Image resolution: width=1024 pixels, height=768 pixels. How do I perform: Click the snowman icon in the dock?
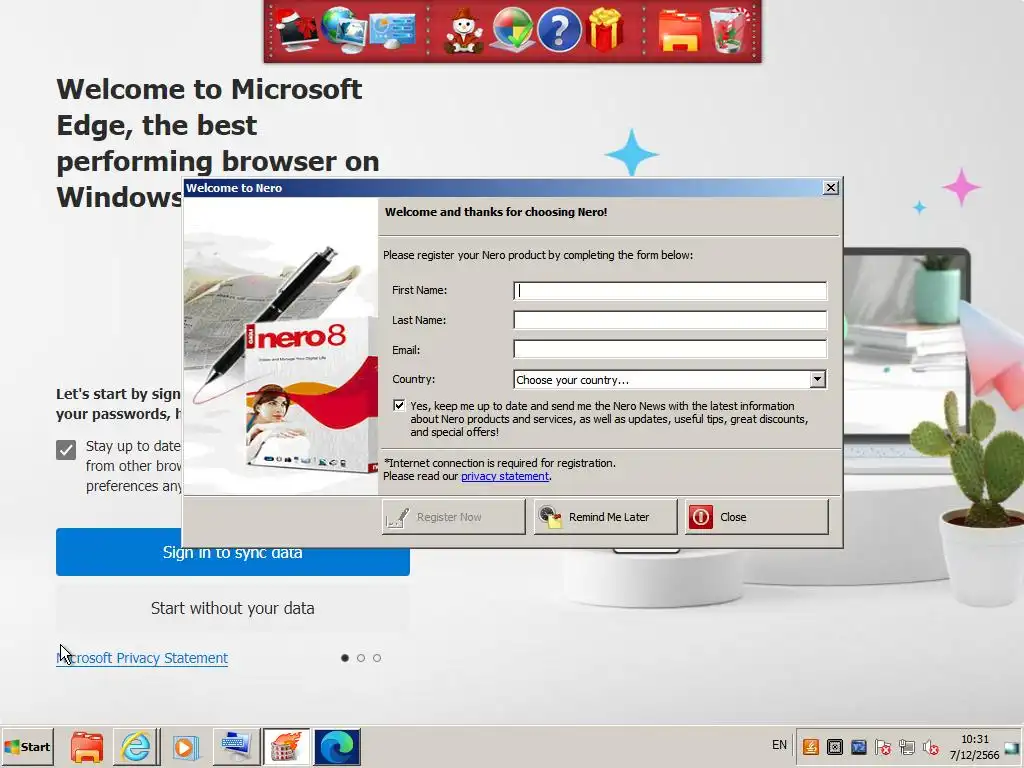(x=463, y=31)
